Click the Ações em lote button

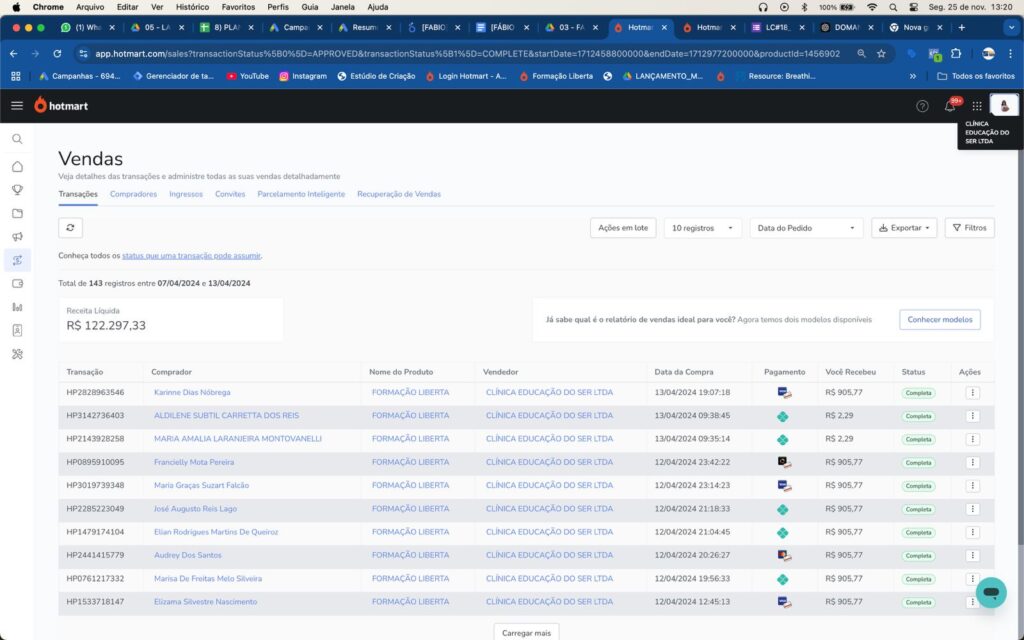tap(623, 228)
